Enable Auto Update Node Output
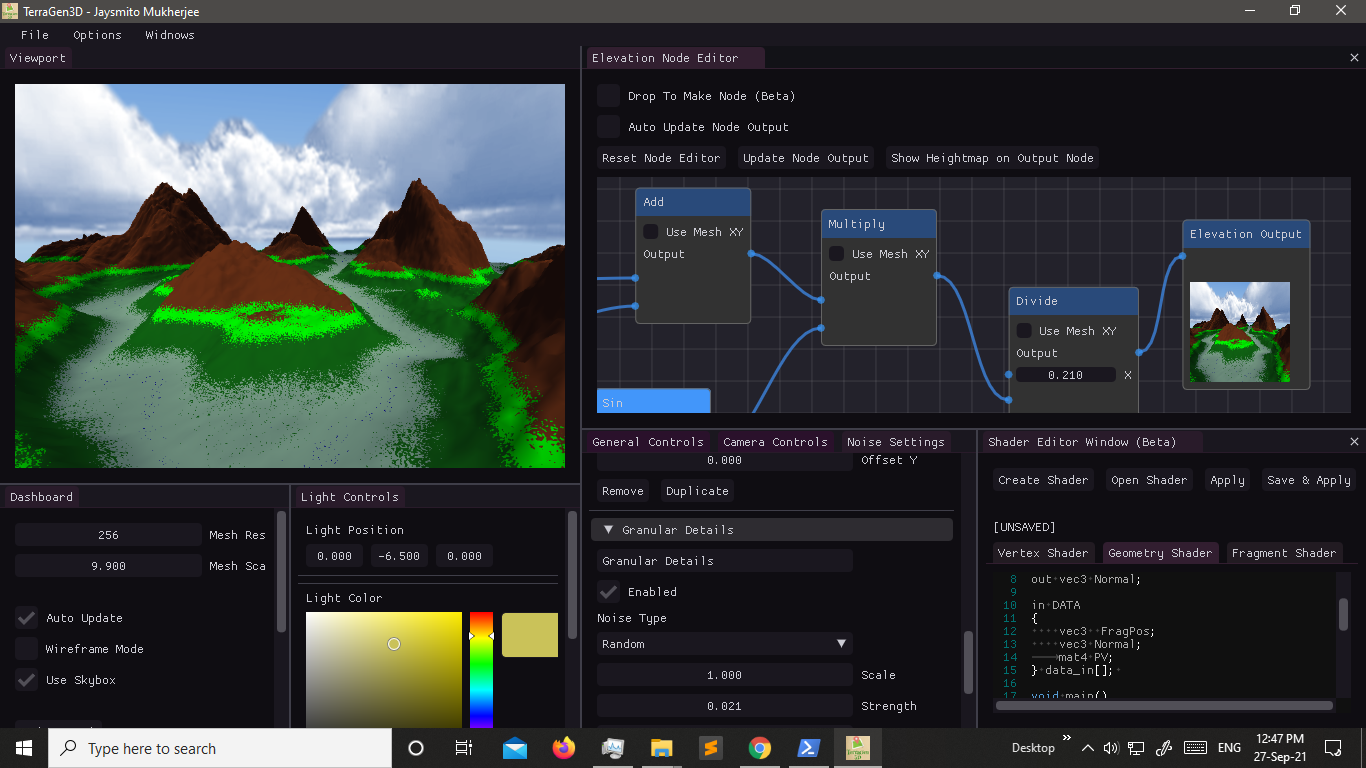1366x768 pixels. pyautogui.click(x=608, y=127)
